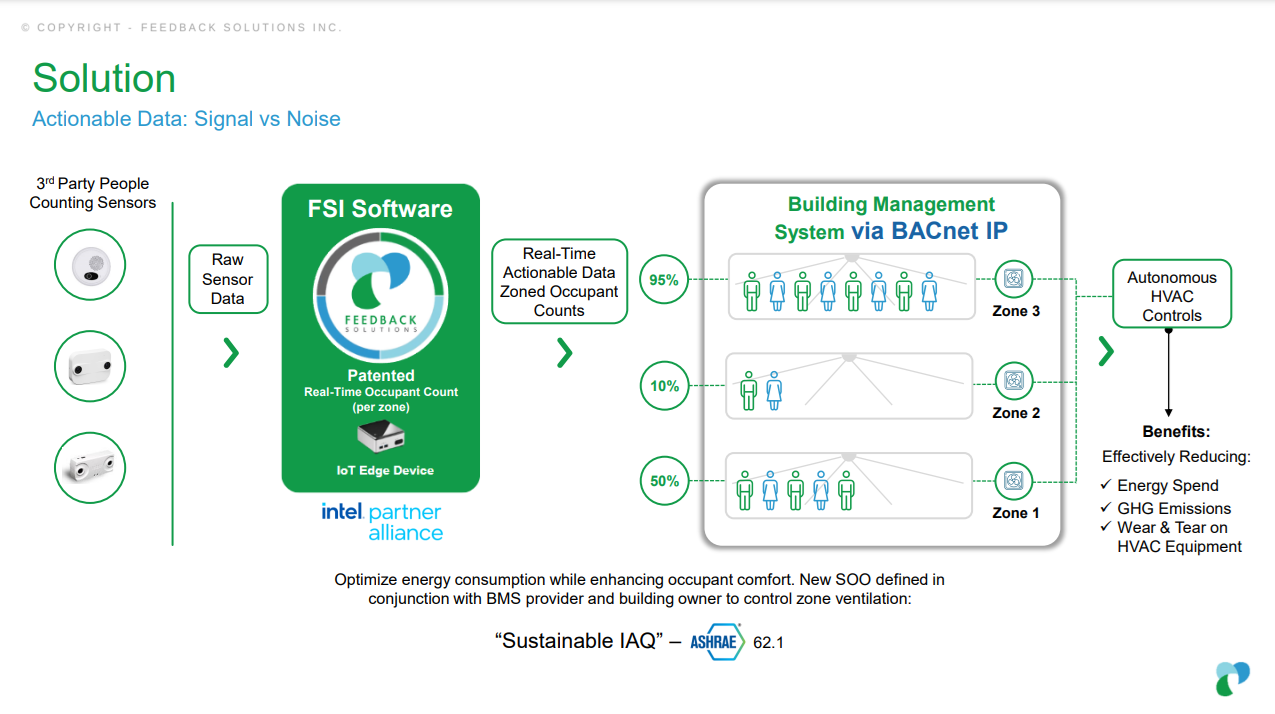Click the FSI Software heading

[380, 209]
